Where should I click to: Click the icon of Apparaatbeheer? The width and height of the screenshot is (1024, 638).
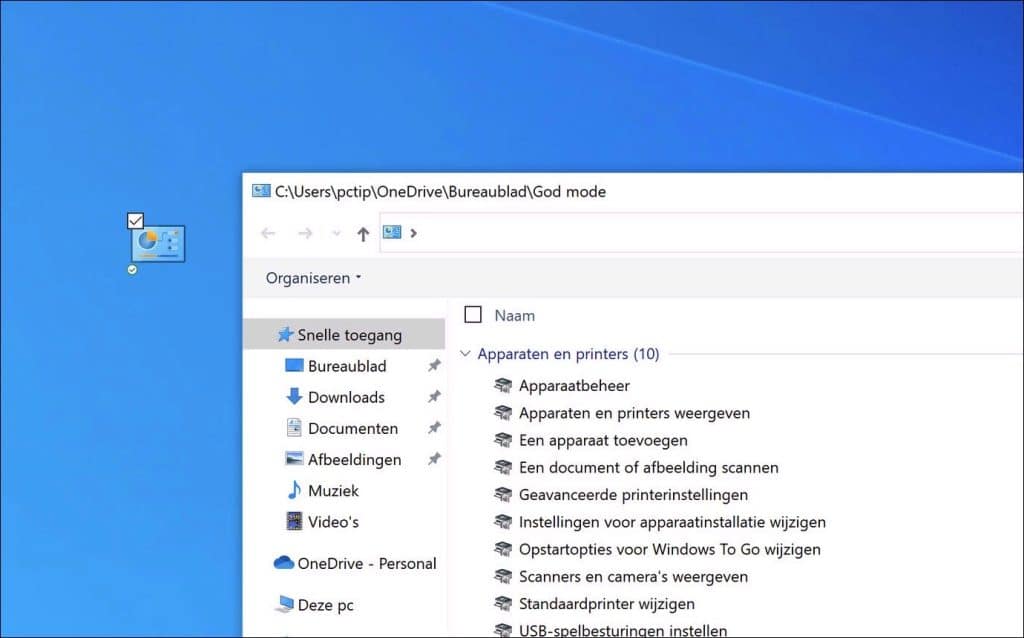[503, 385]
